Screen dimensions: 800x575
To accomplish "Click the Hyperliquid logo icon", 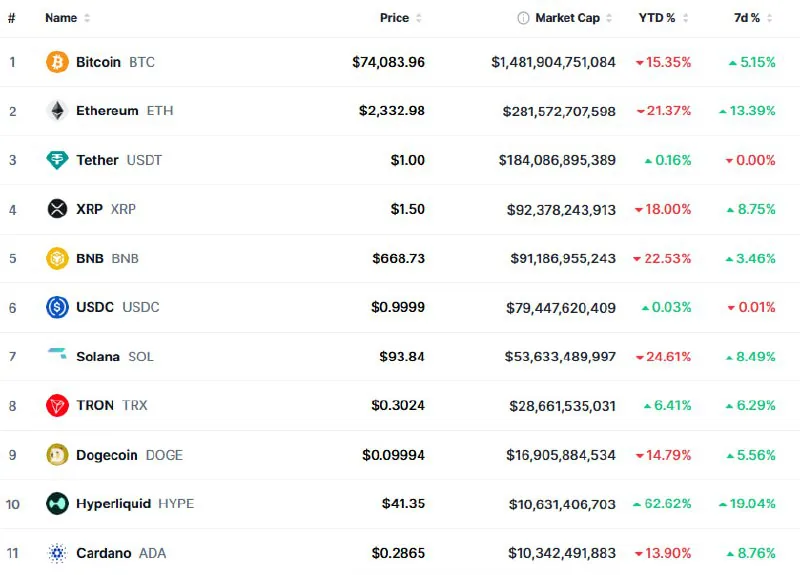I will [58, 504].
